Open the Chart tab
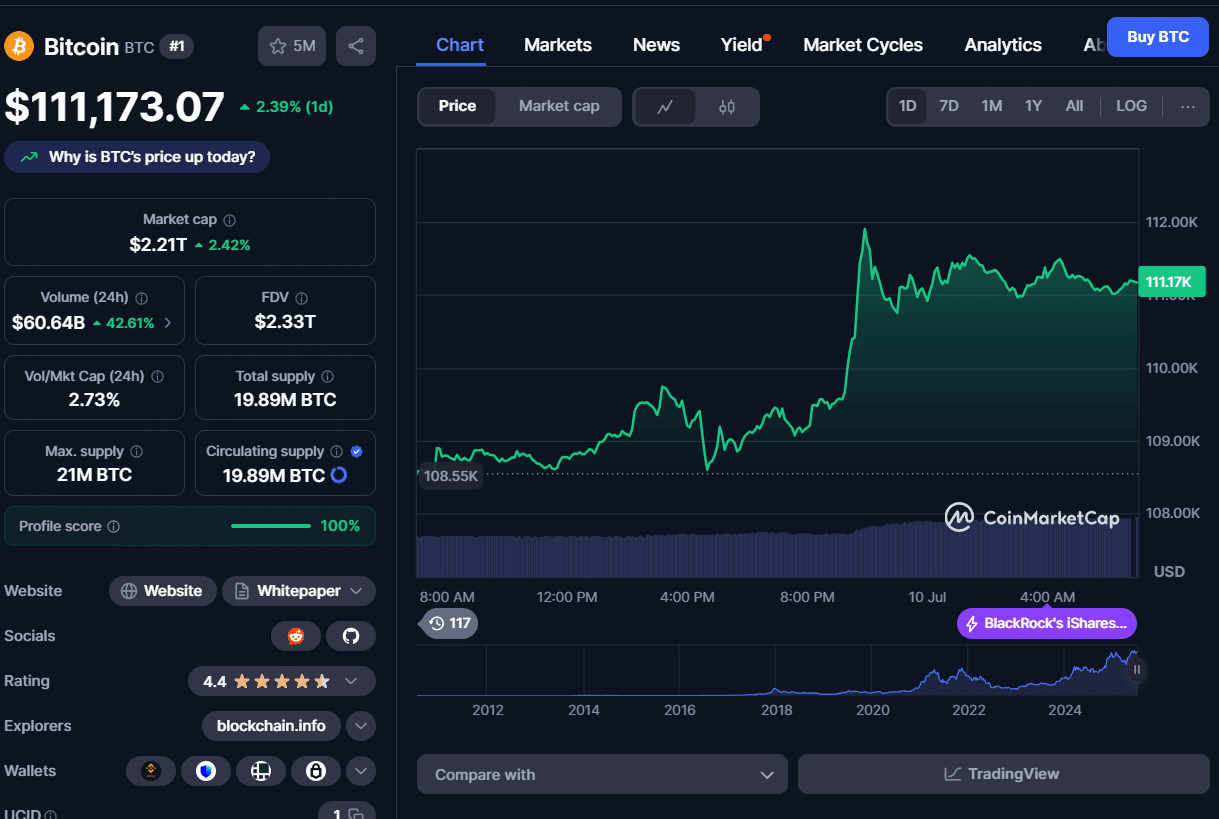The height and width of the screenshot is (819, 1219). point(460,45)
